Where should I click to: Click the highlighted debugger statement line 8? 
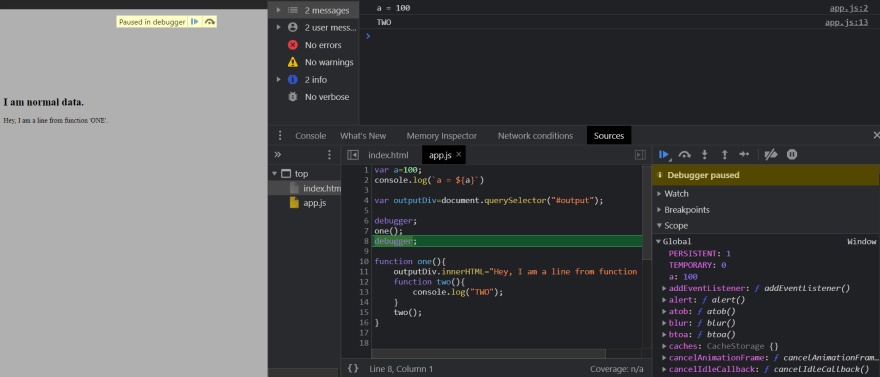[507, 241]
